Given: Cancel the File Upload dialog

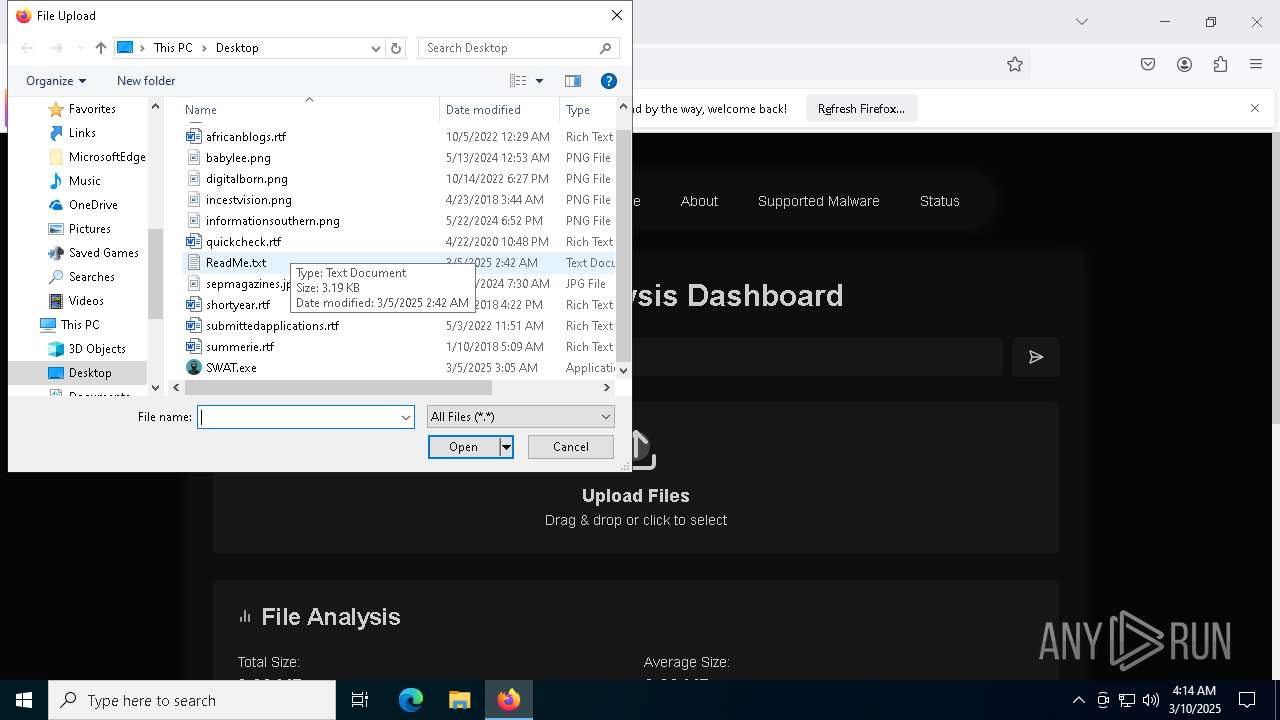Looking at the screenshot, I should [571, 447].
